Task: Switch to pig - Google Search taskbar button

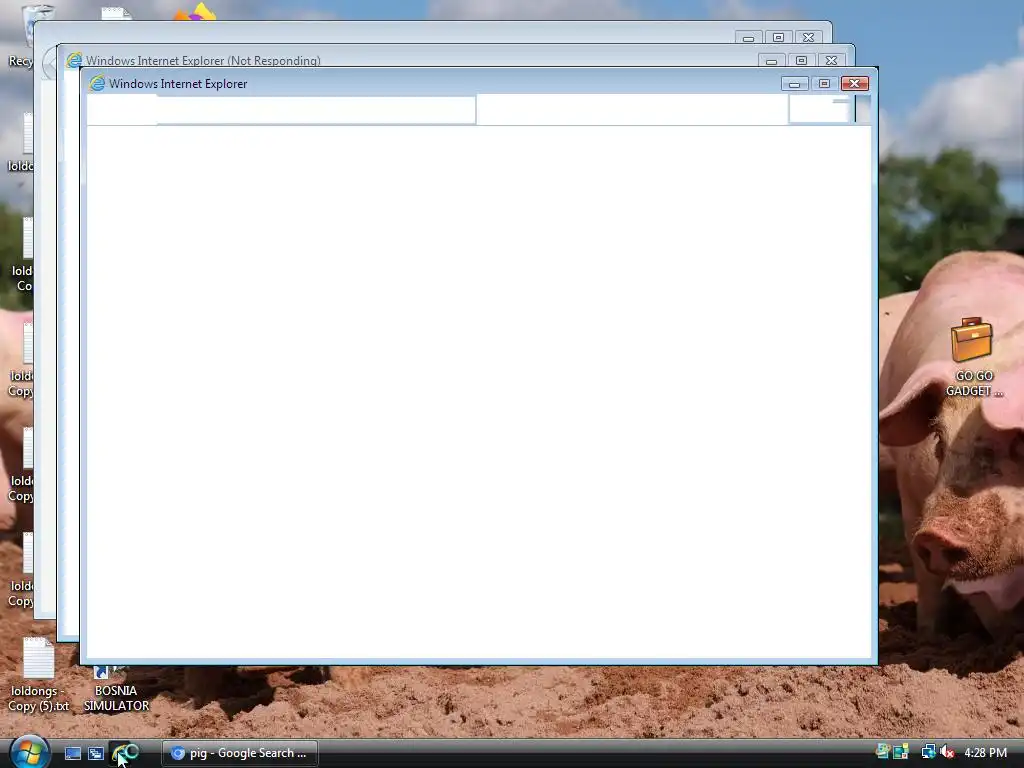Action: [240, 753]
